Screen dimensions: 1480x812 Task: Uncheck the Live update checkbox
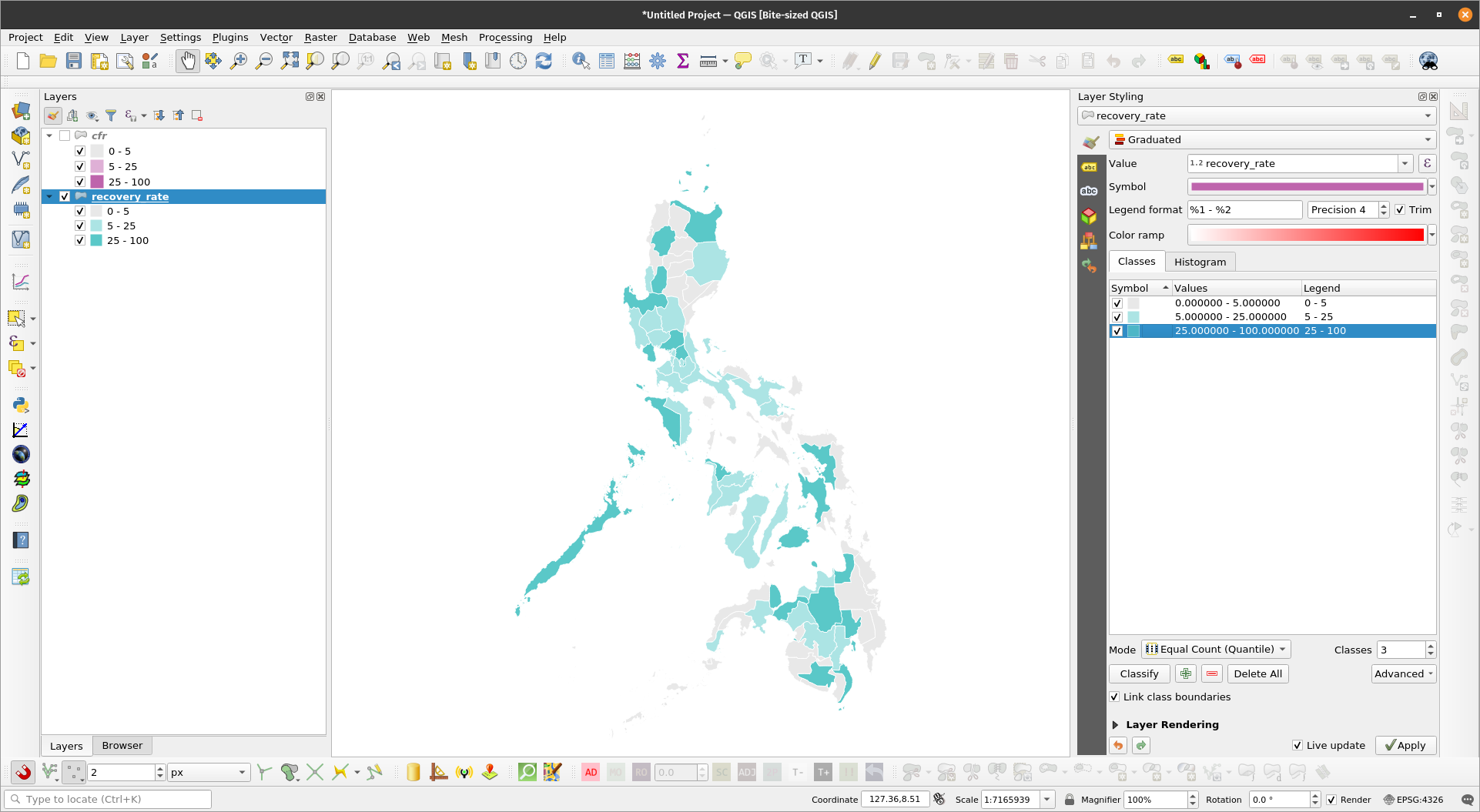[x=1298, y=745]
